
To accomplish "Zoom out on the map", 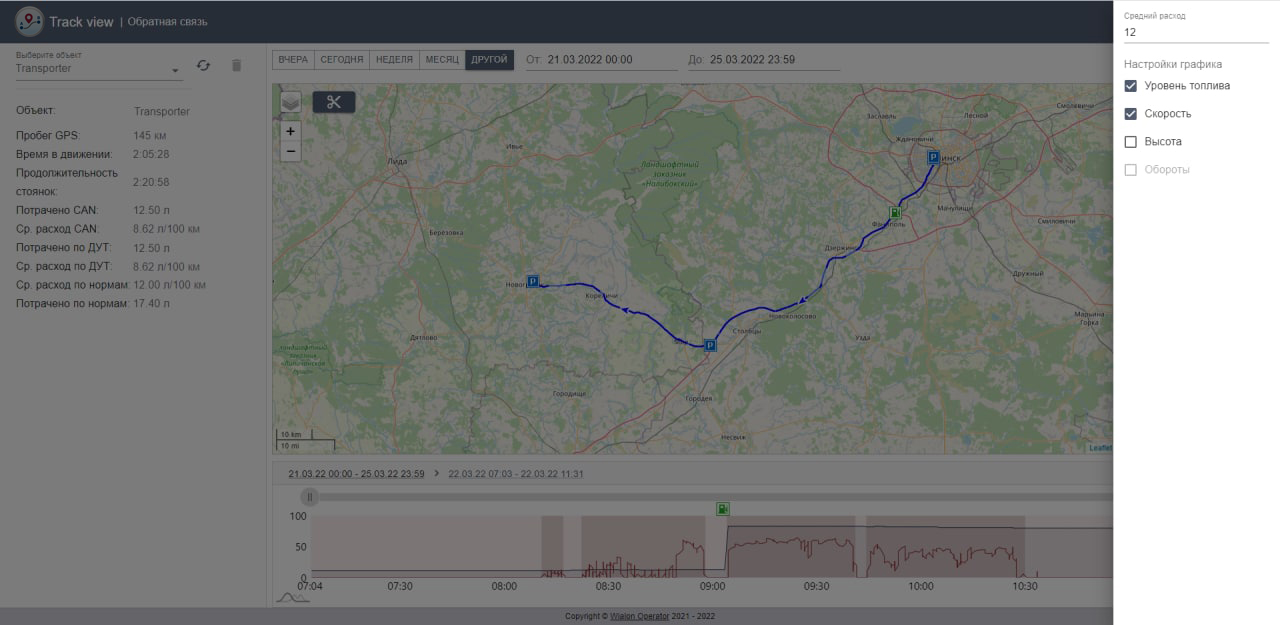I will 291,152.
